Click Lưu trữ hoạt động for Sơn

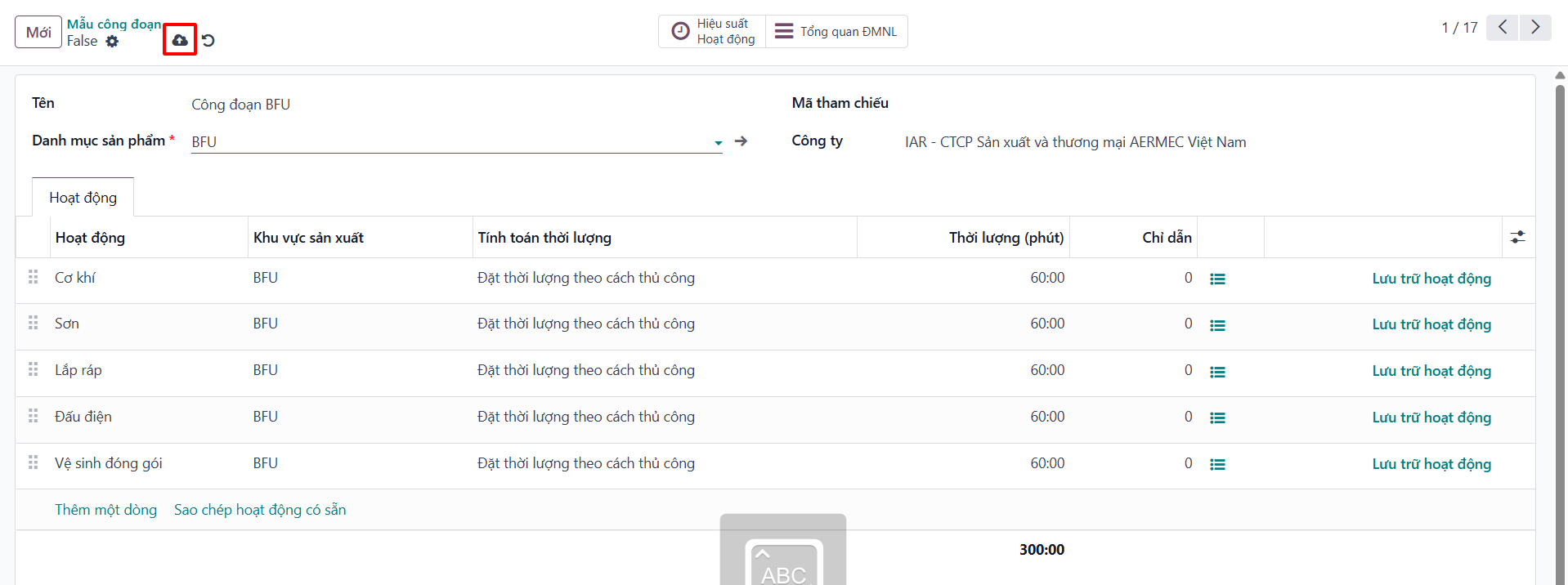tap(1431, 324)
